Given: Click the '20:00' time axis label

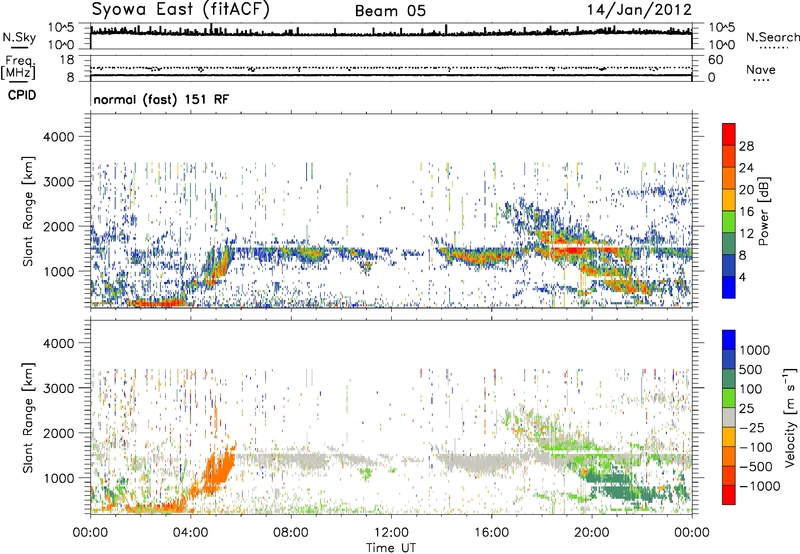Looking at the screenshot, I should click(x=592, y=533).
